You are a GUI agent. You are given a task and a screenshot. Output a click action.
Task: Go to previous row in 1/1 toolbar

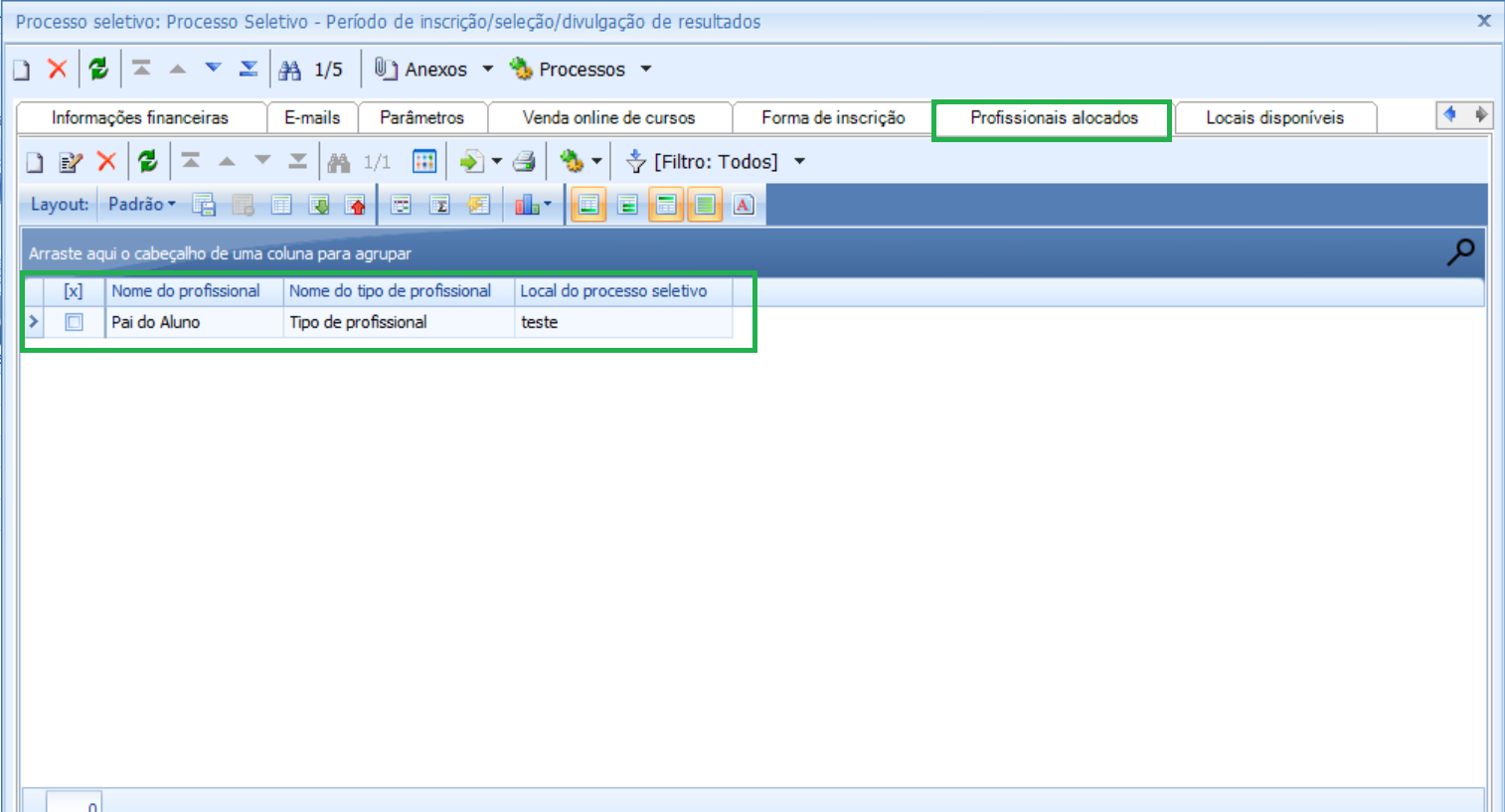coord(227,161)
